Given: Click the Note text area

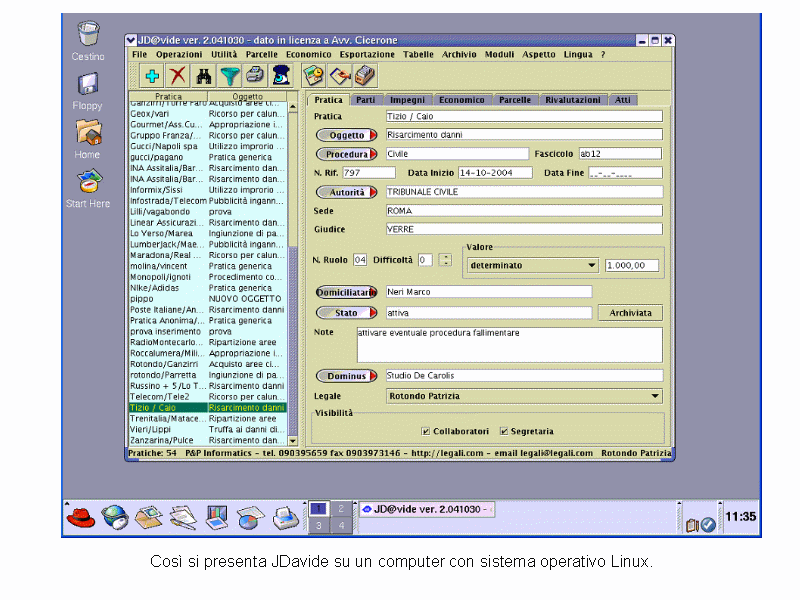Looking at the screenshot, I should click(509, 345).
